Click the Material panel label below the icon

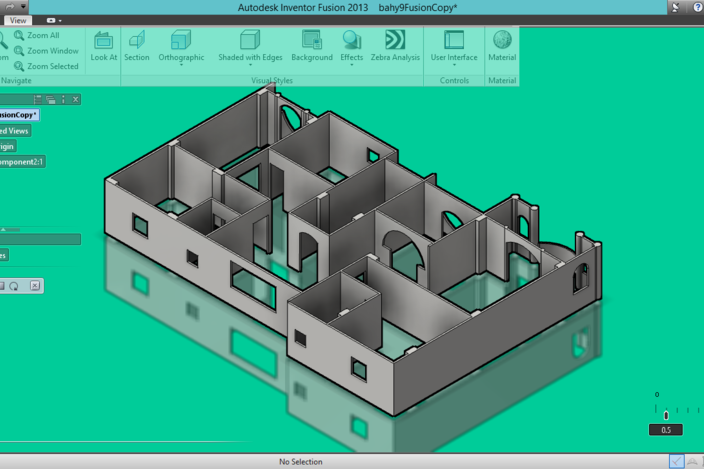click(x=502, y=80)
